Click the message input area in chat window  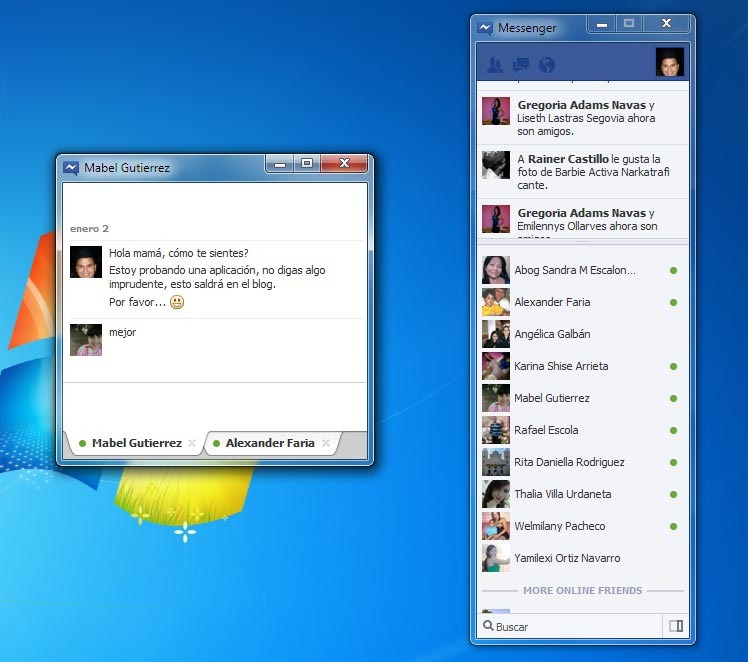tap(215, 406)
